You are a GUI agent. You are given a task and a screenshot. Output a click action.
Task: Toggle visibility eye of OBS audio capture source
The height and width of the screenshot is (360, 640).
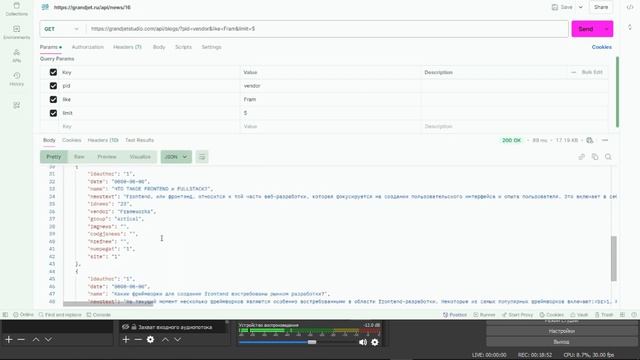click(126, 327)
